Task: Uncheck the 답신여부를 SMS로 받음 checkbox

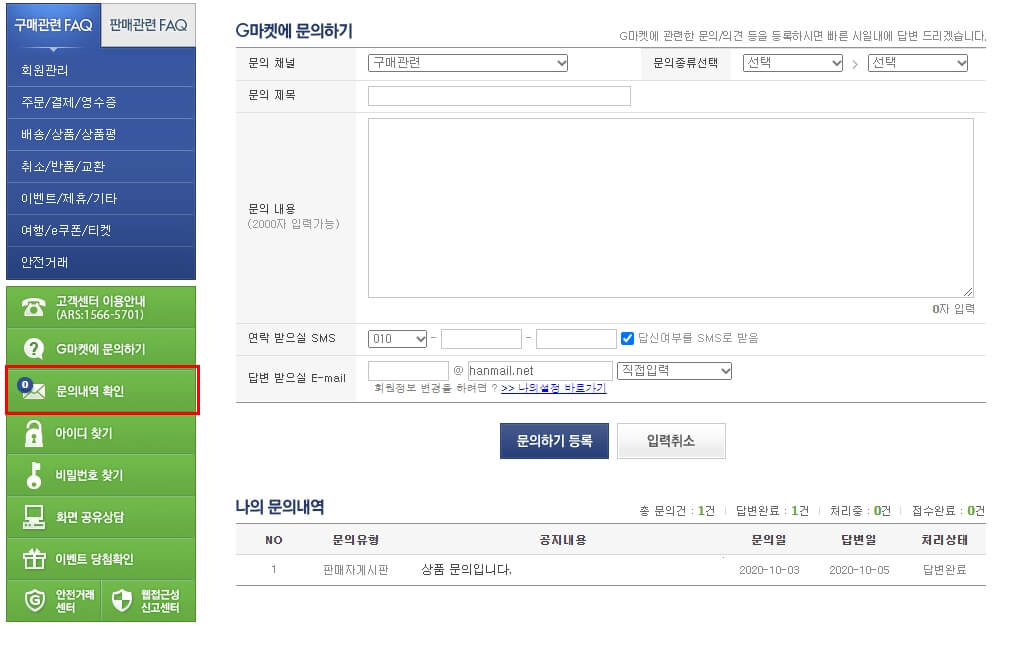Action: pyautogui.click(x=627, y=338)
